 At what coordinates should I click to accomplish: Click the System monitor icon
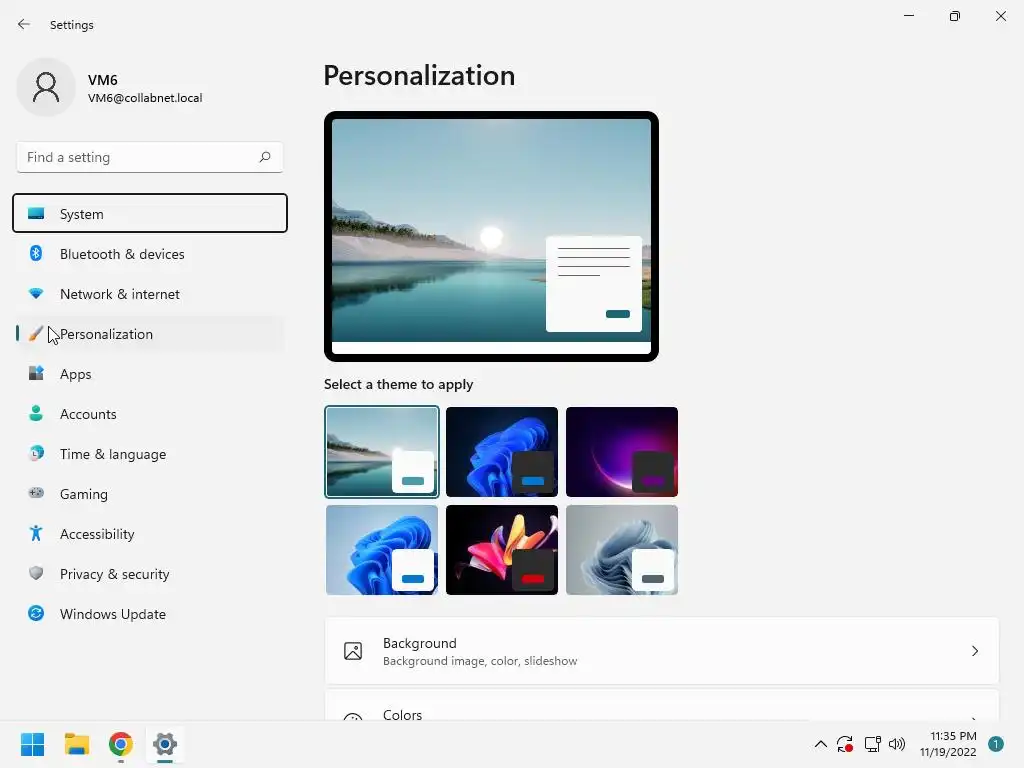click(x=36, y=214)
